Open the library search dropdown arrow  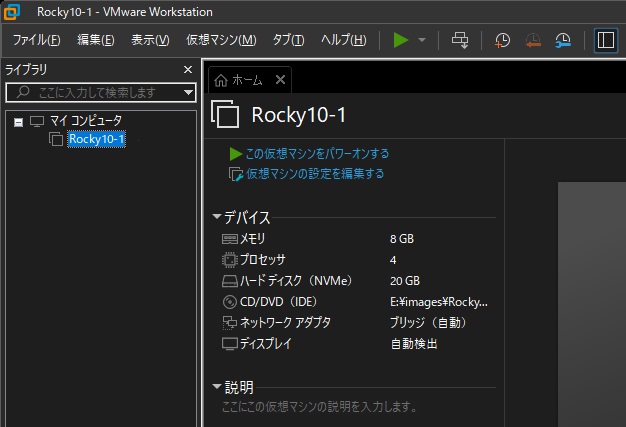point(188,93)
